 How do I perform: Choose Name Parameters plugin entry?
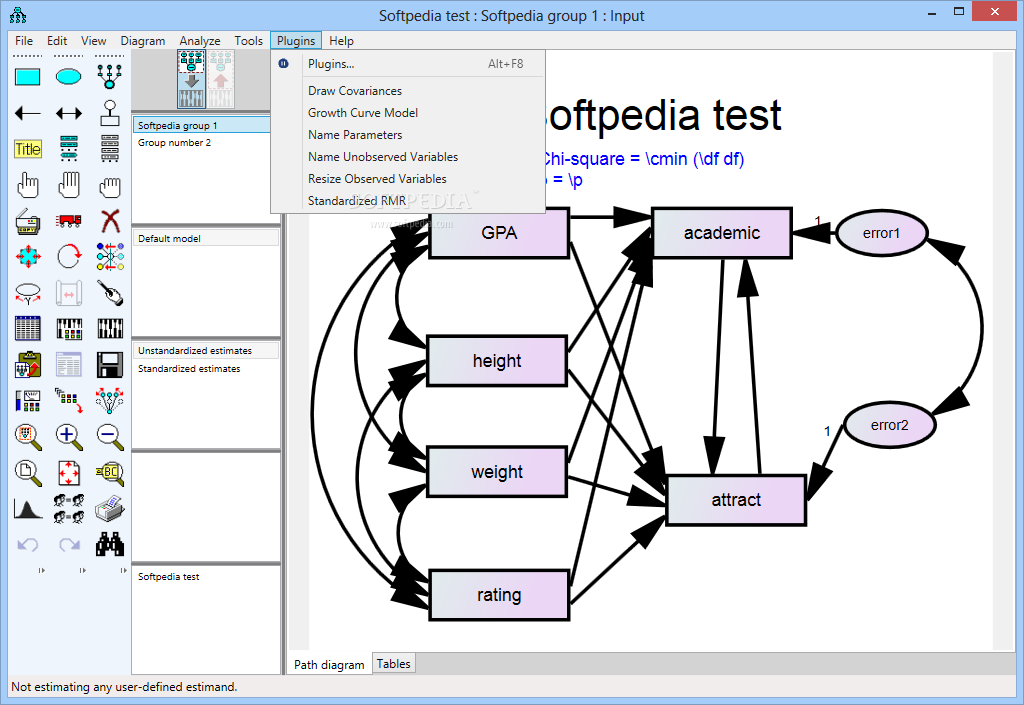(x=408, y=134)
